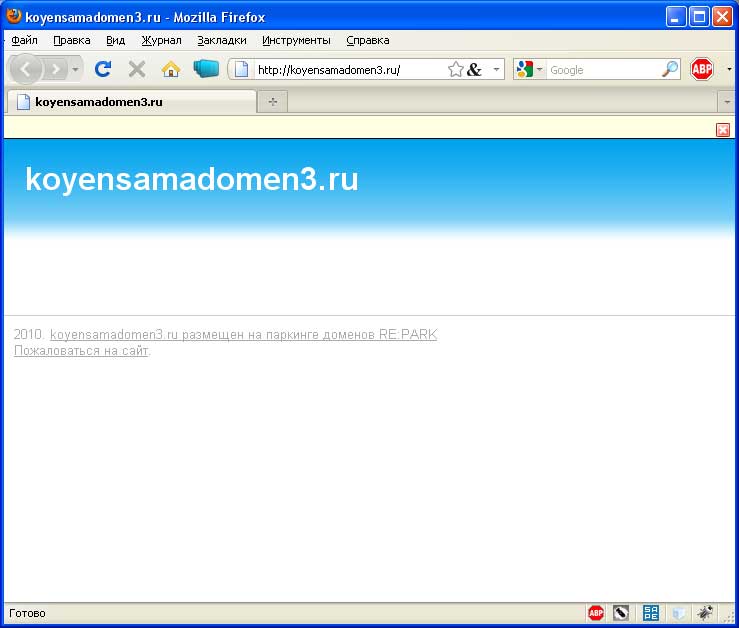Stop loading with the X icon

tap(137, 70)
